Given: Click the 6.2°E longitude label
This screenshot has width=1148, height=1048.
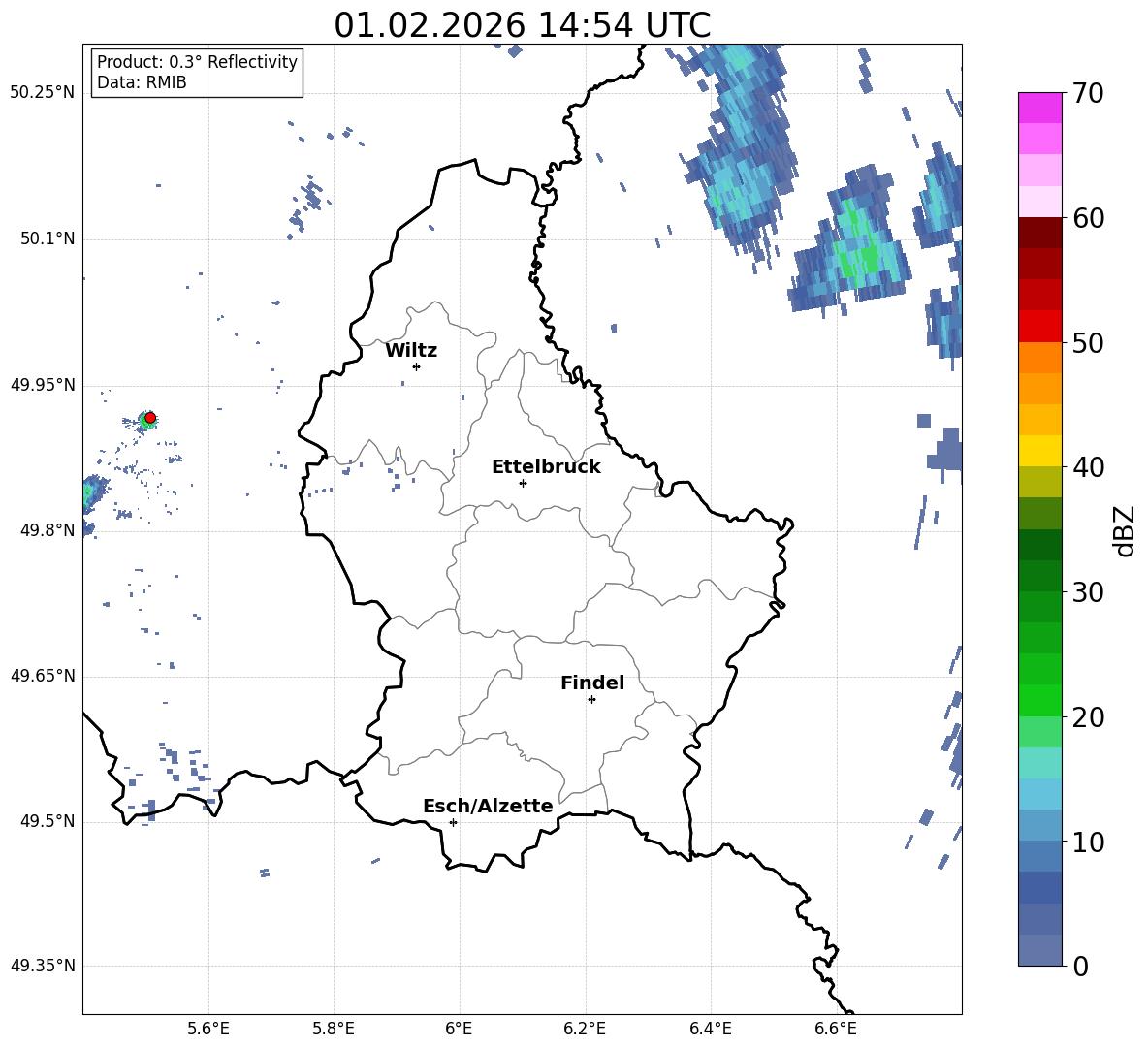Looking at the screenshot, I should click(x=585, y=1029).
